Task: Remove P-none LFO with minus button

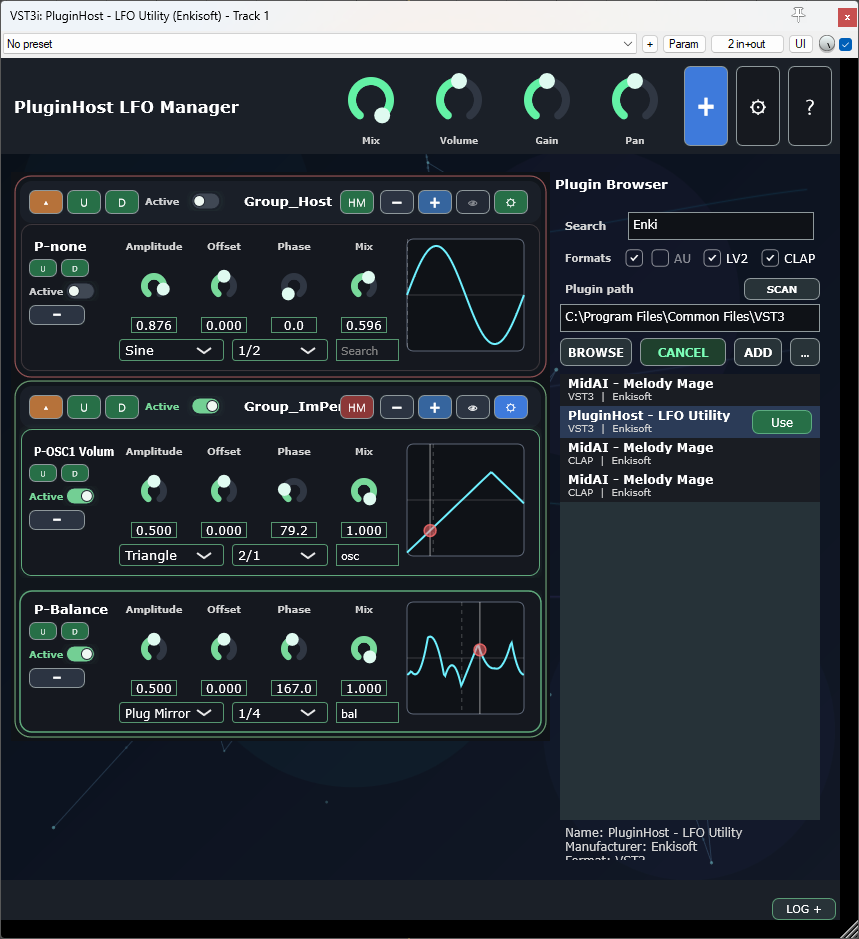Action: pos(57,314)
